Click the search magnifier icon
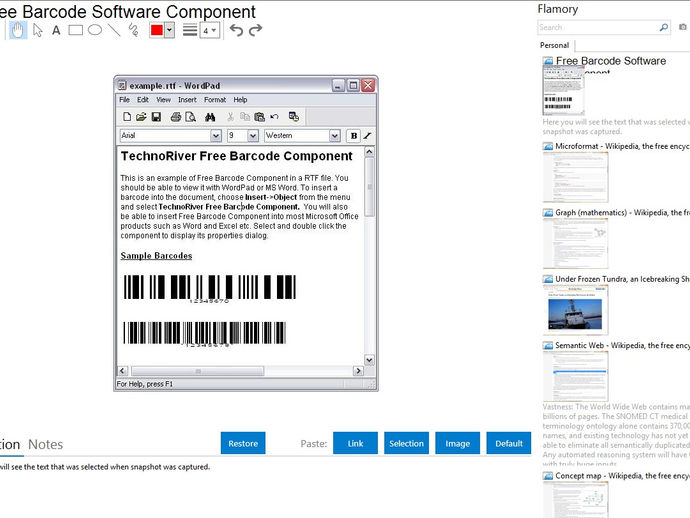Screen dimensions: 690x518 click(664, 27)
